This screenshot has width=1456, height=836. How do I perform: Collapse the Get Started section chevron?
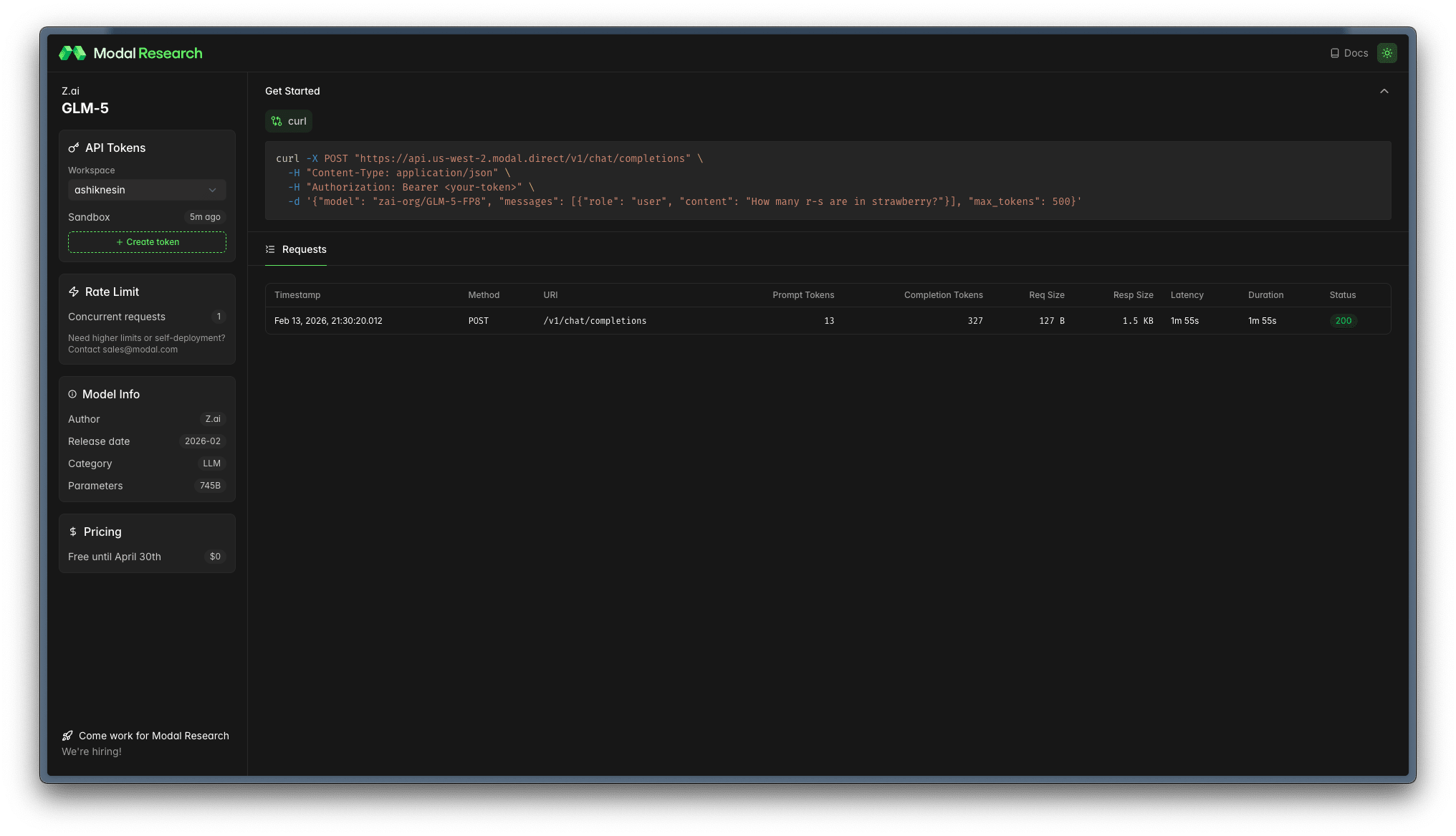[x=1384, y=91]
